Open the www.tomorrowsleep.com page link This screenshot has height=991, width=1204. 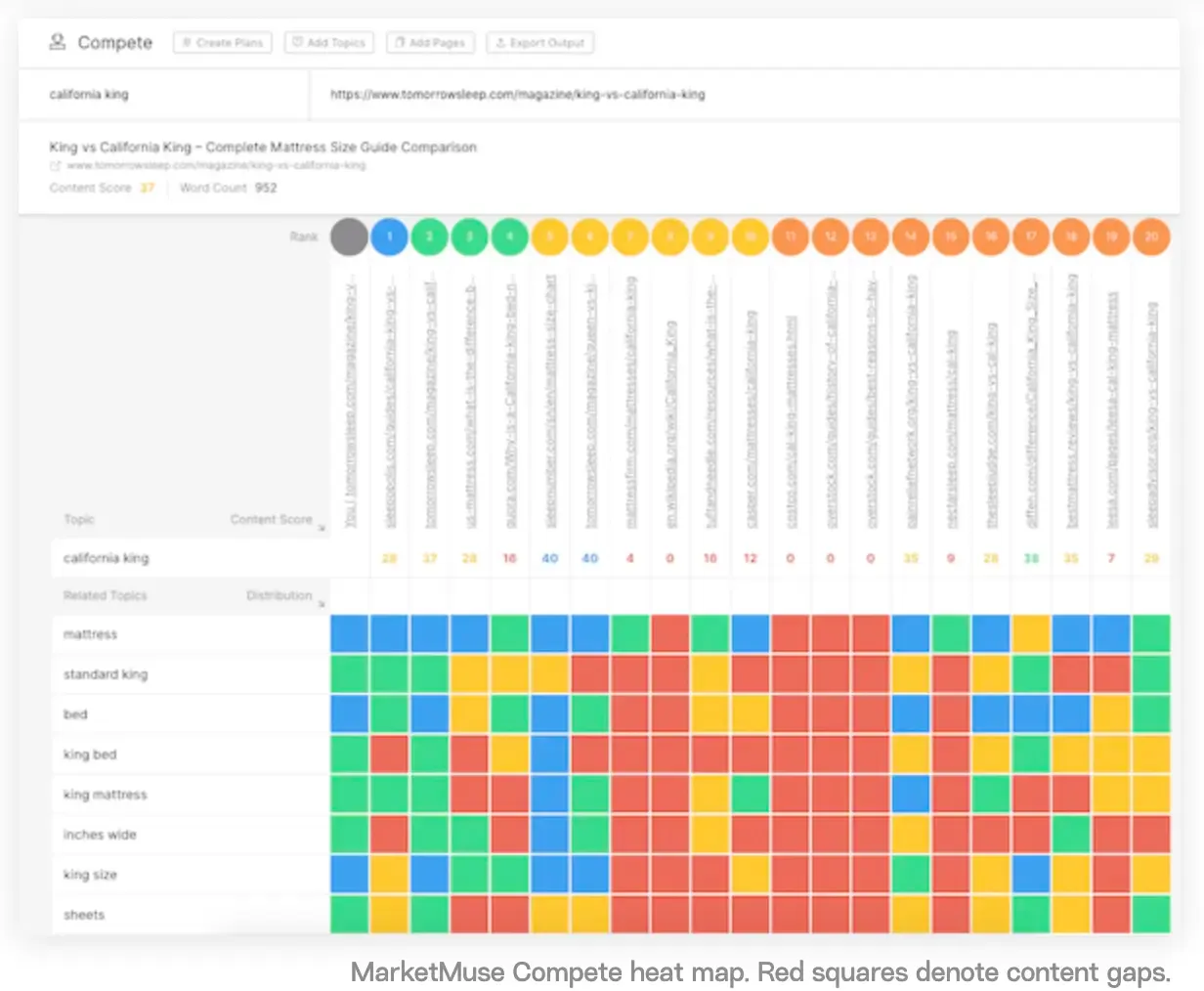pos(216,165)
